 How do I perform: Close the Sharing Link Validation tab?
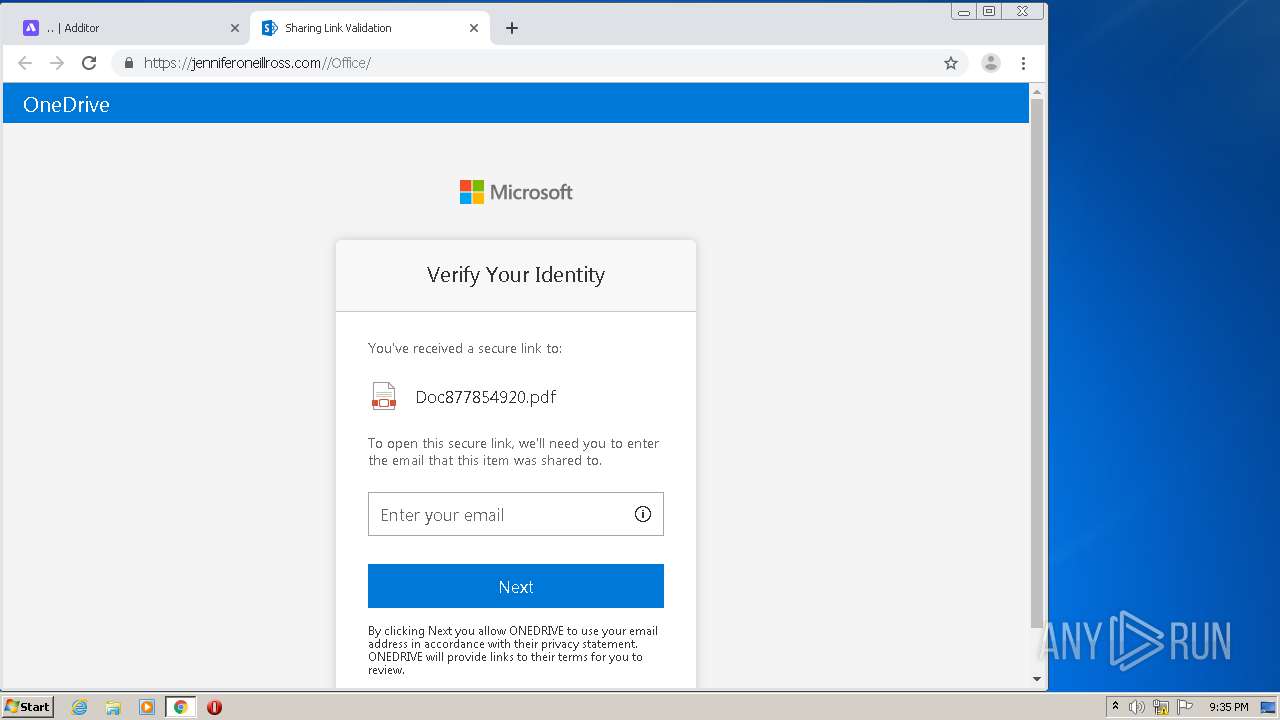[474, 28]
